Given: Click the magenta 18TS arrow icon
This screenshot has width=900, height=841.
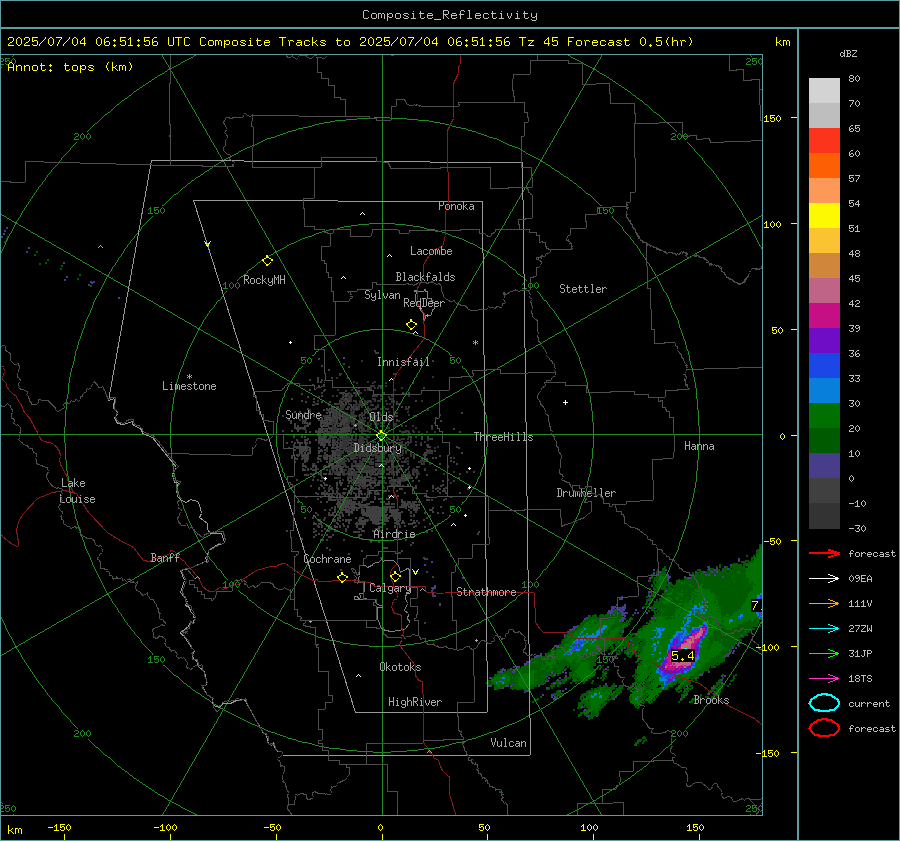Looking at the screenshot, I should tap(824, 679).
